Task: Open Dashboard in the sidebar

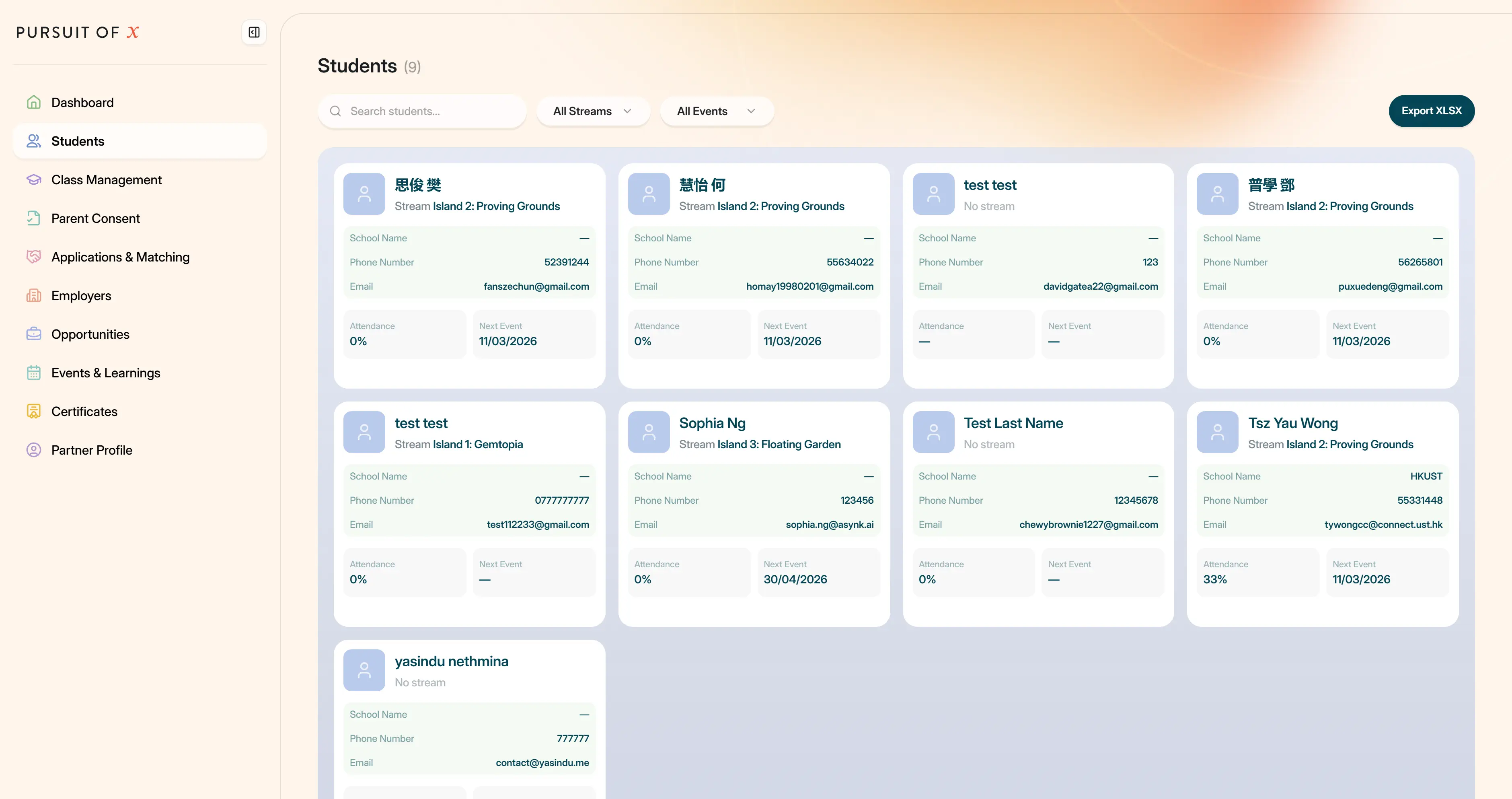Action: pyautogui.click(x=140, y=102)
